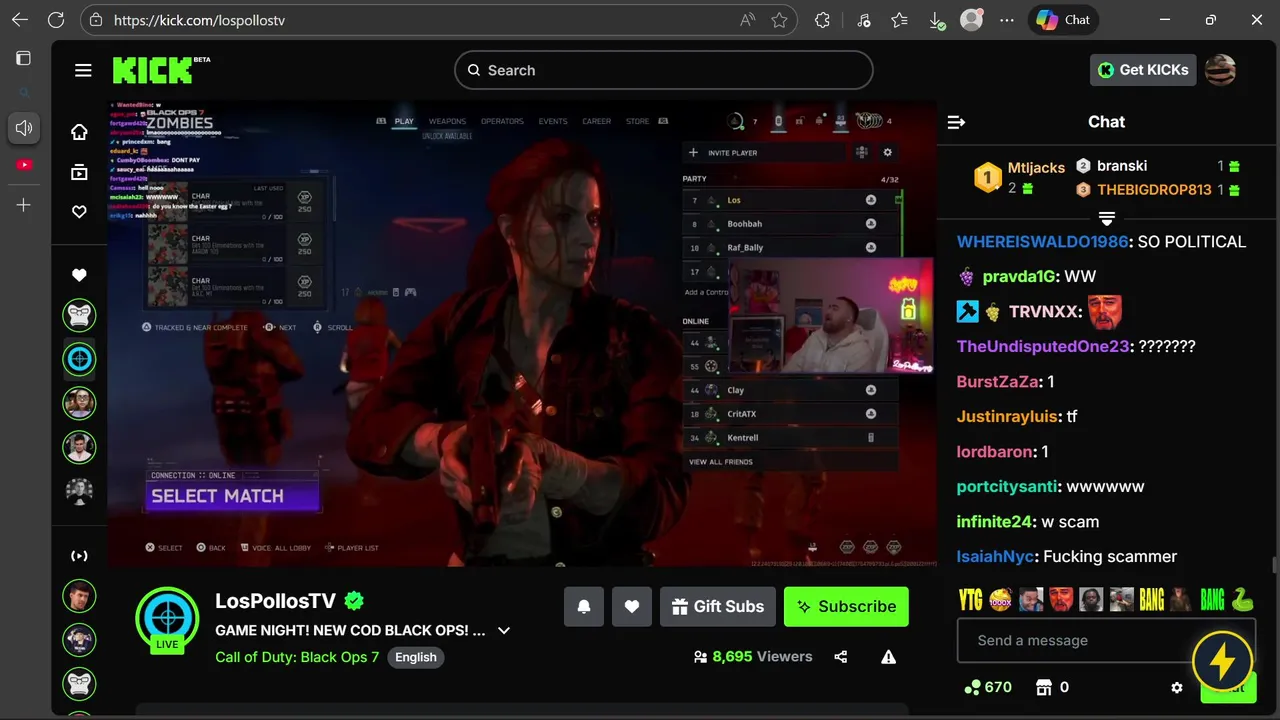Open Edge favorites star-list icon
Viewport: 1280px width, 720px height.
pos(899,20)
